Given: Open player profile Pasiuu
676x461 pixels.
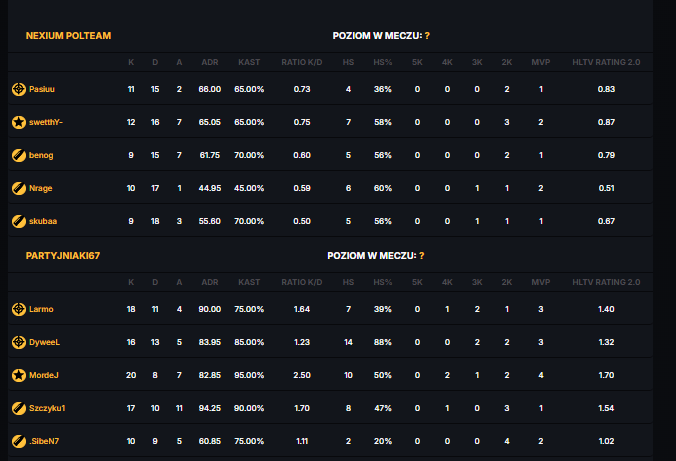Looking at the screenshot, I should (42, 89).
